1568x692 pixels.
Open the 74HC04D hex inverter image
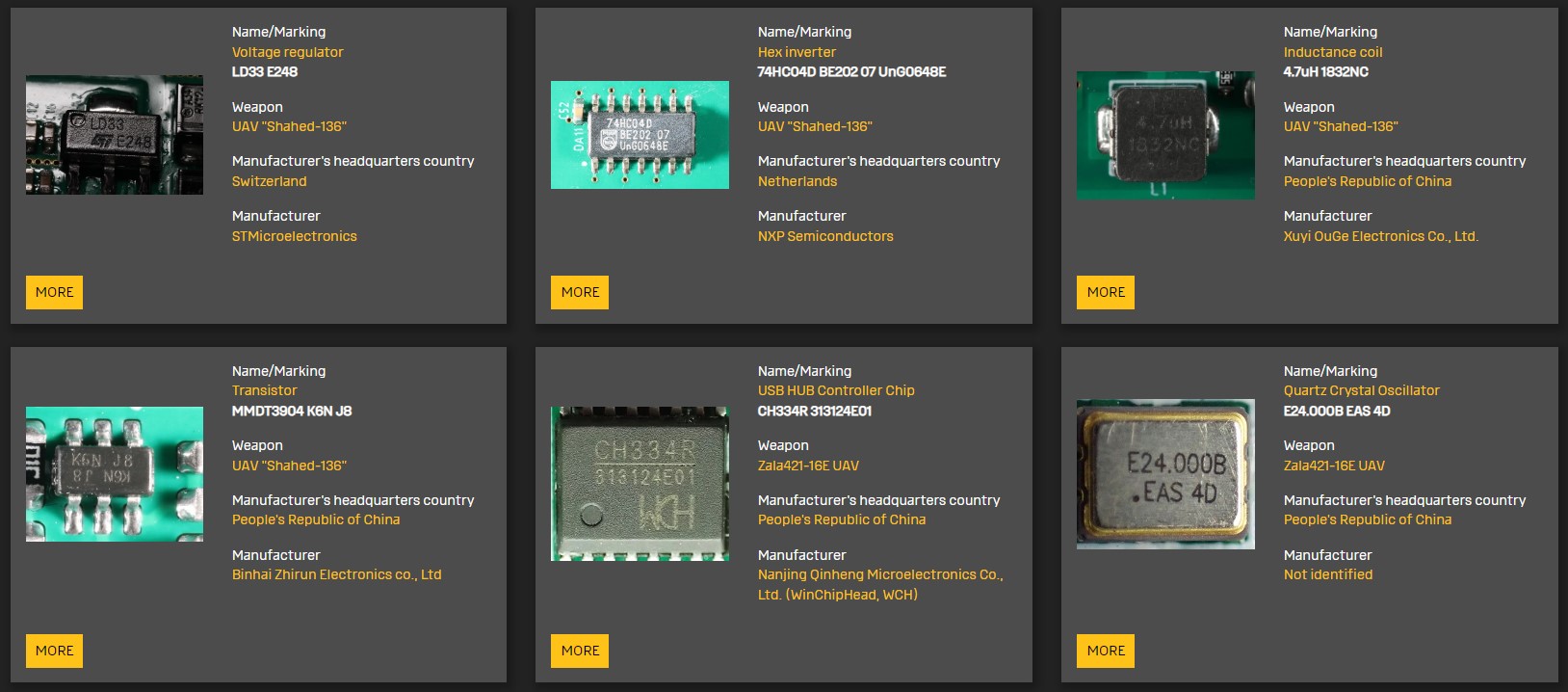pos(640,135)
